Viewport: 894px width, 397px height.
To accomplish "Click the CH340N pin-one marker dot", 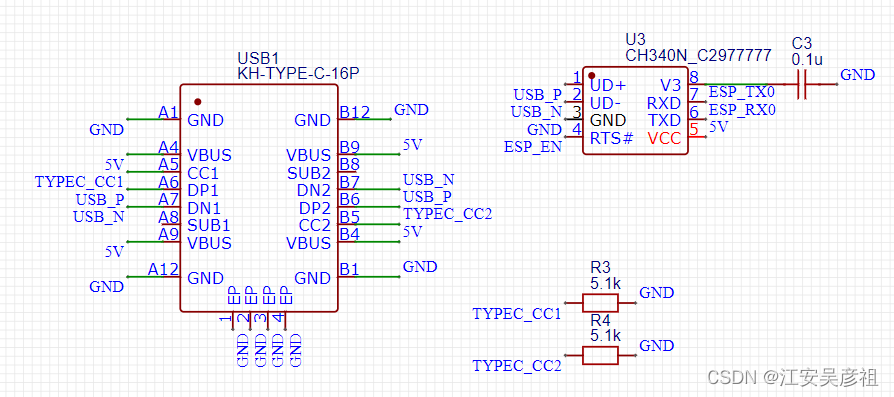I will (592, 75).
